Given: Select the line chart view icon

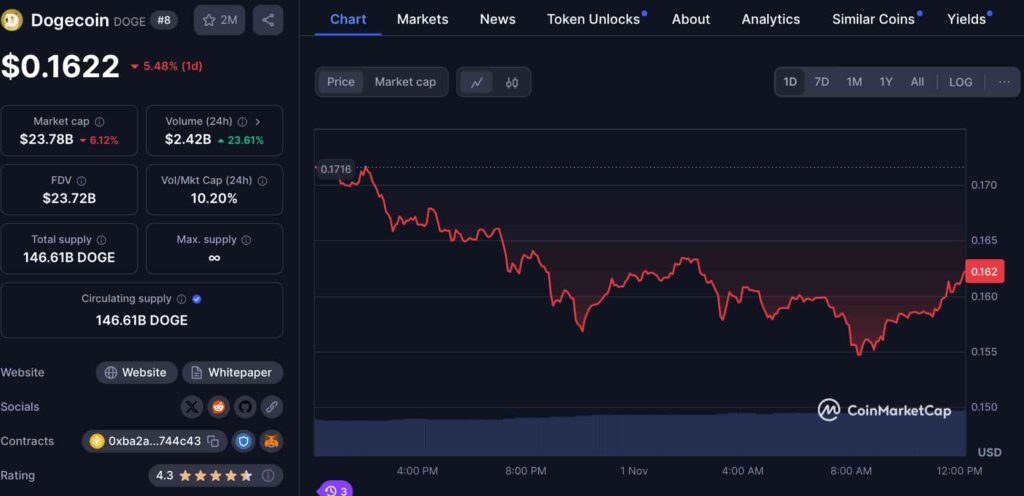Looking at the screenshot, I should pos(477,82).
